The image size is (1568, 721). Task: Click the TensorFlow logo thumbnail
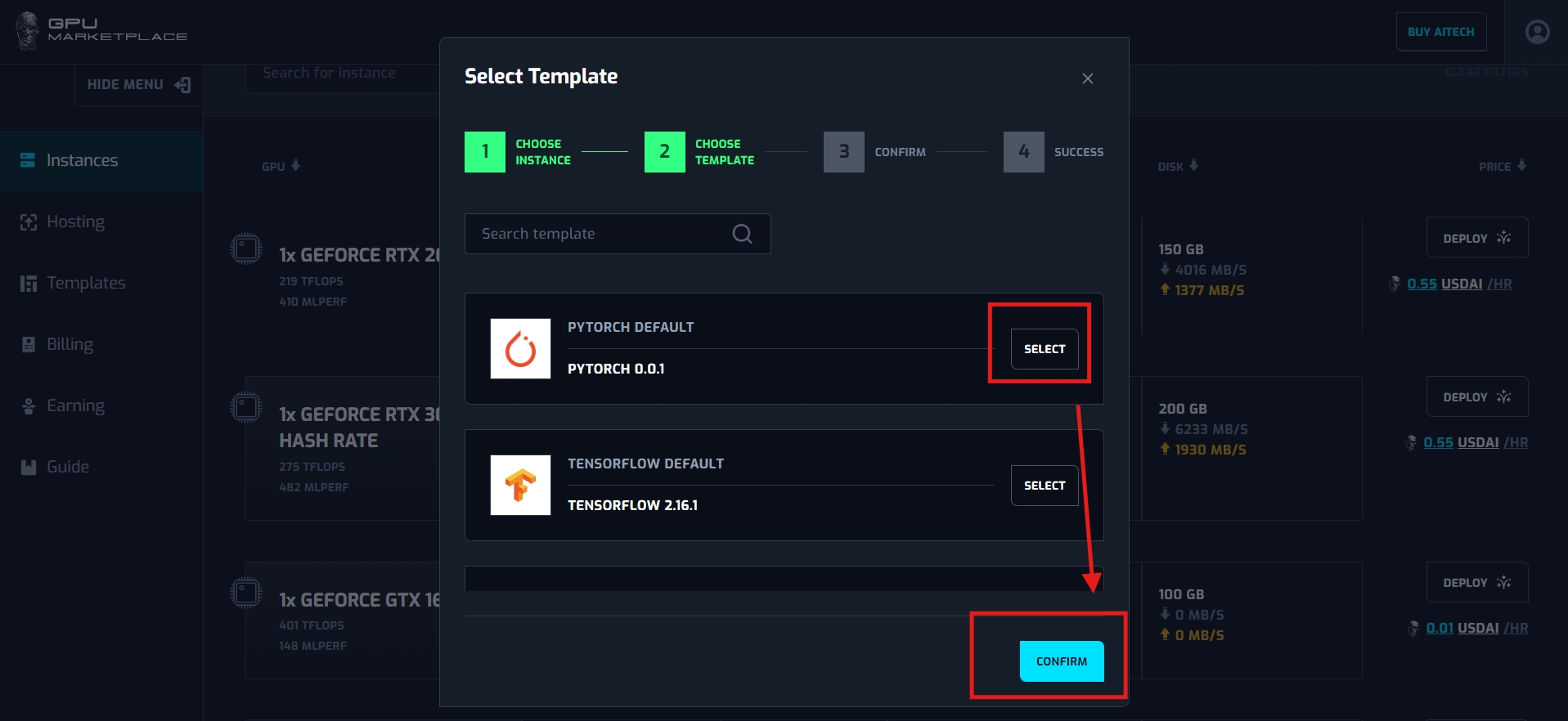coord(520,485)
